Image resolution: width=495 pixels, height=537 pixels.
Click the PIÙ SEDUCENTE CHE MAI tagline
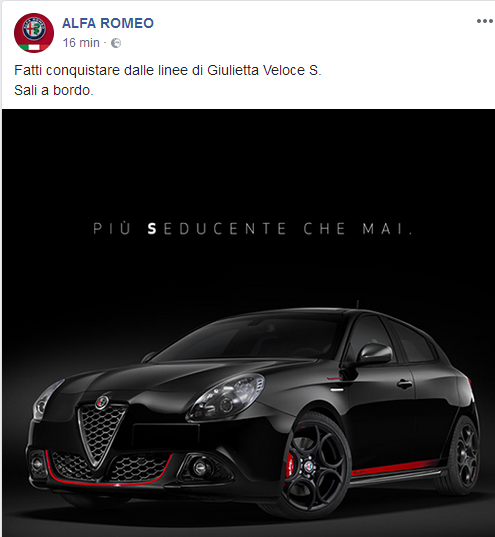coord(253,229)
